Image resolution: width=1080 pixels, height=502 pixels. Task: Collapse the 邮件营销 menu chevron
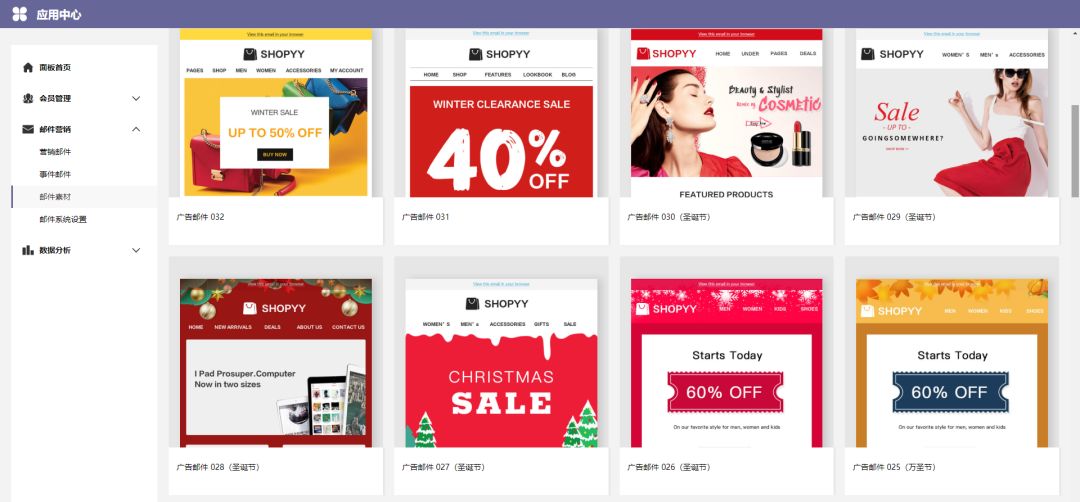(136, 129)
